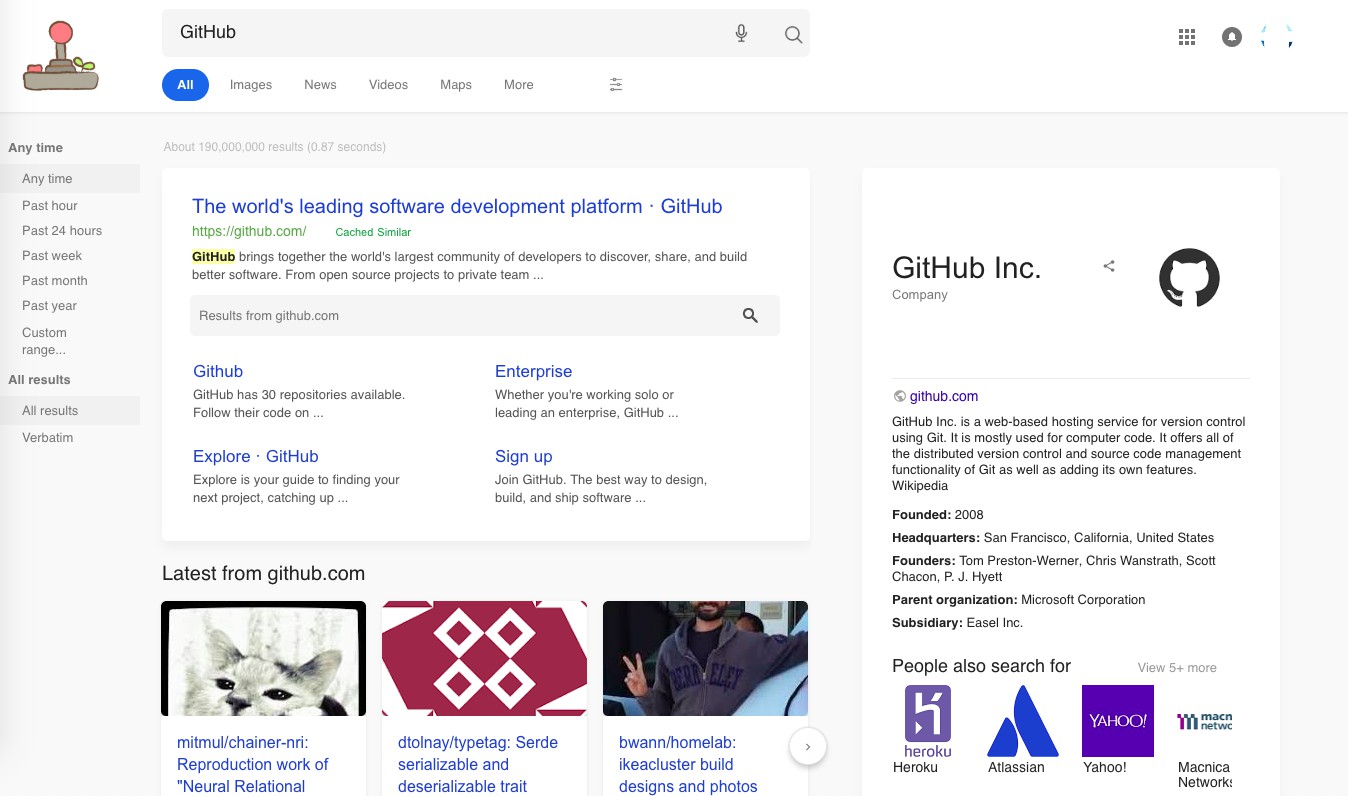Open the More search categories dropdown
The height and width of the screenshot is (796, 1348).
click(518, 85)
